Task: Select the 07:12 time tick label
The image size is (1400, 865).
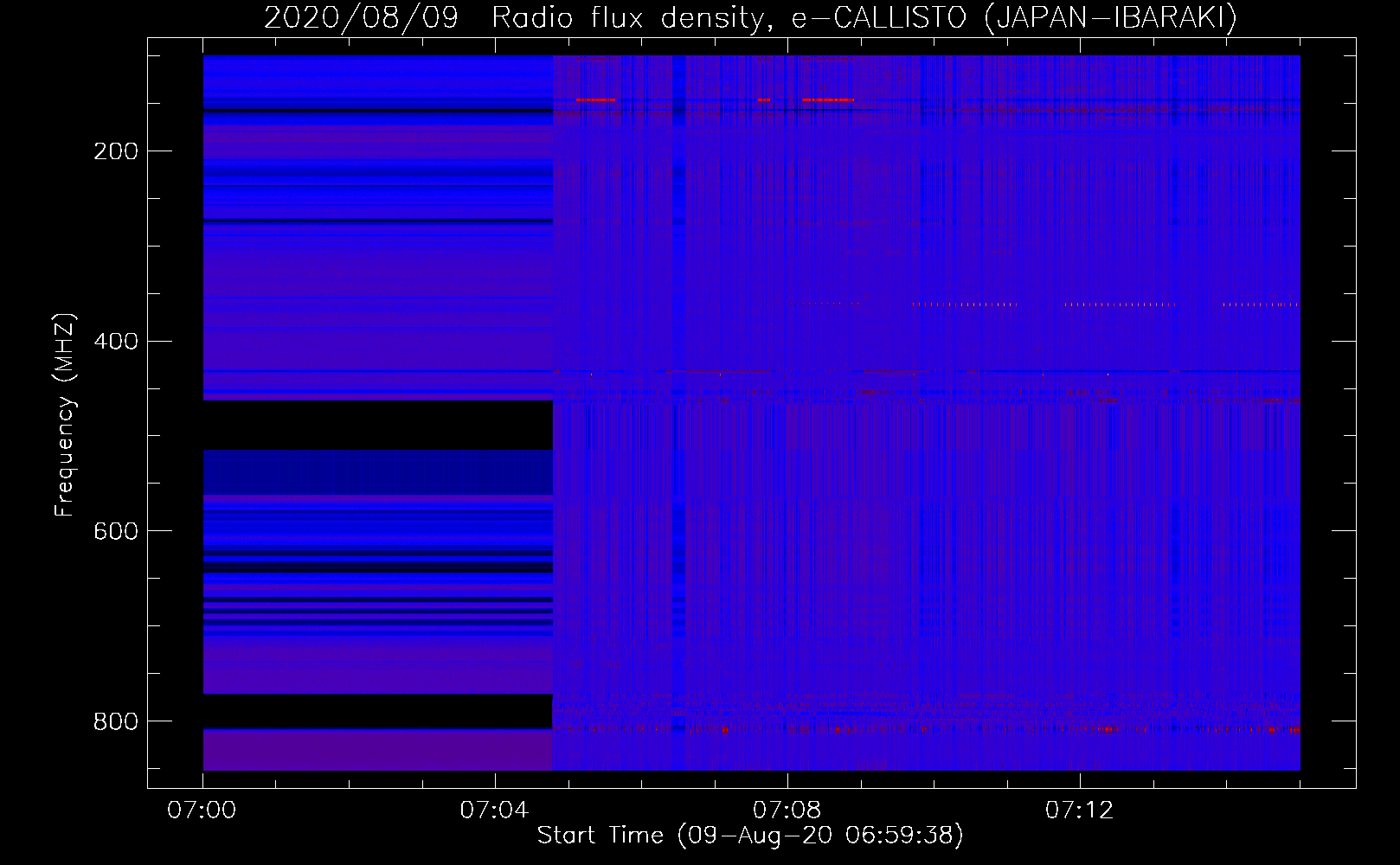Action: click(1079, 811)
